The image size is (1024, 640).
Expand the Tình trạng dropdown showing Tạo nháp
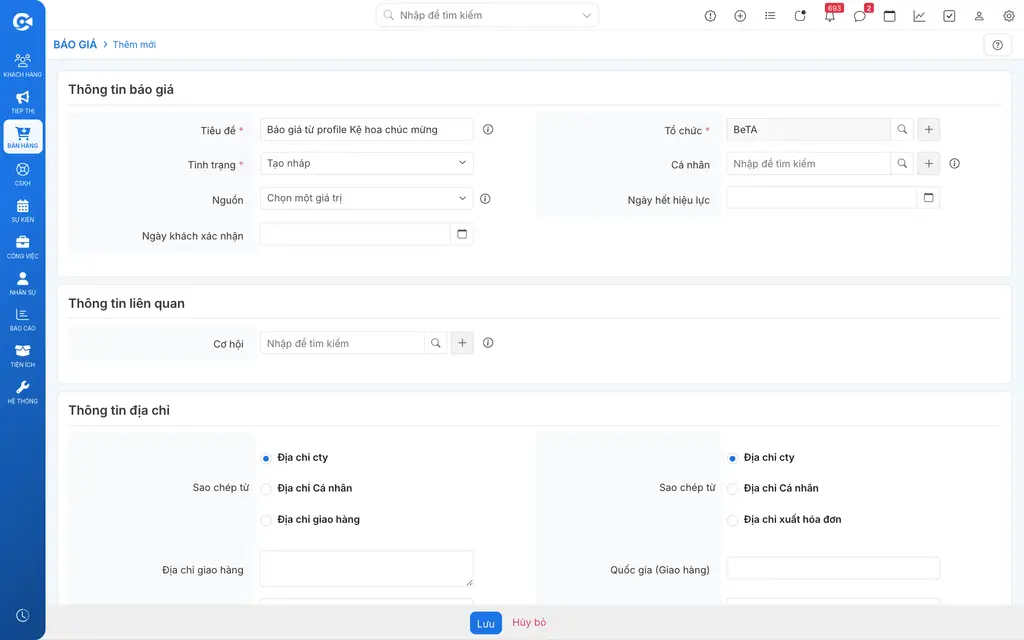pyautogui.click(x=366, y=163)
